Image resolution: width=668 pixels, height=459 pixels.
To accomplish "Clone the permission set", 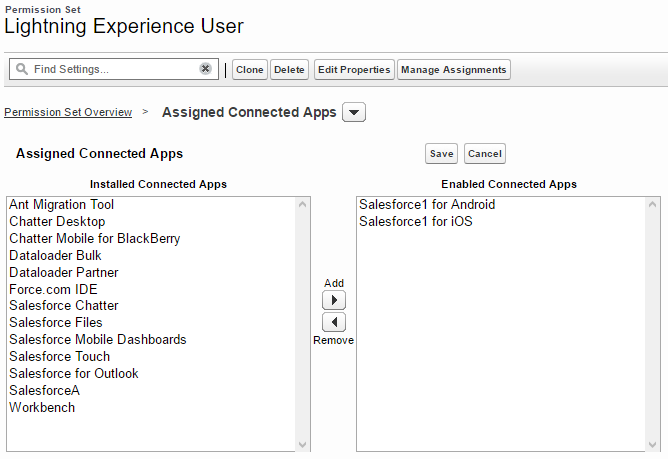I will click(250, 70).
